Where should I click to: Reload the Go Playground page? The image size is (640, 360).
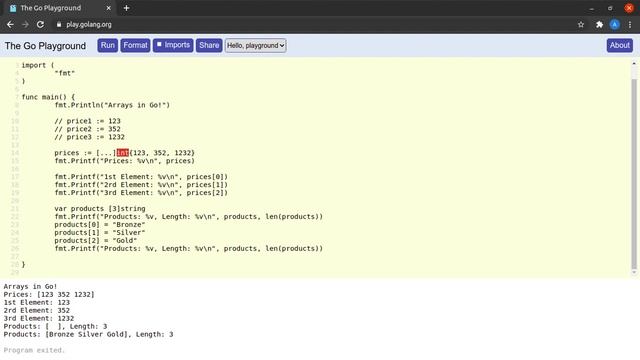[40, 24]
